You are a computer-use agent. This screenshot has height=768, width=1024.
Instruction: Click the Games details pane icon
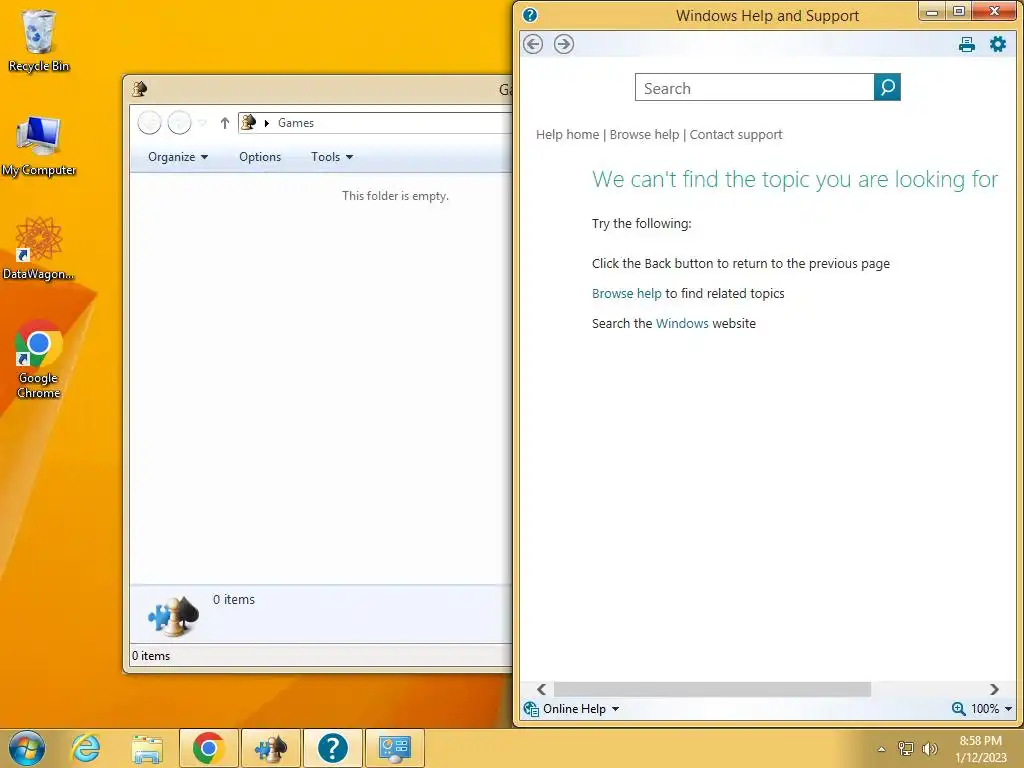[x=174, y=616]
